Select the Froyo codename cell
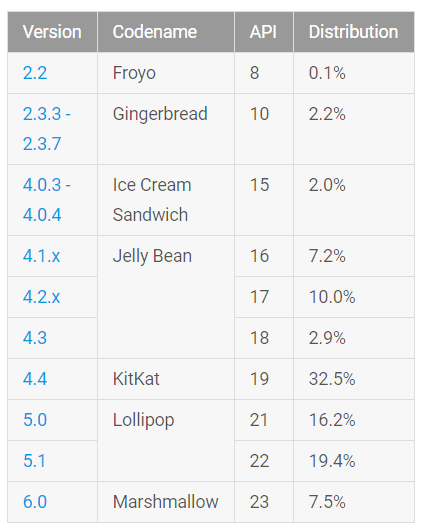Image resolution: width=428 pixels, height=531 pixels. point(166,73)
